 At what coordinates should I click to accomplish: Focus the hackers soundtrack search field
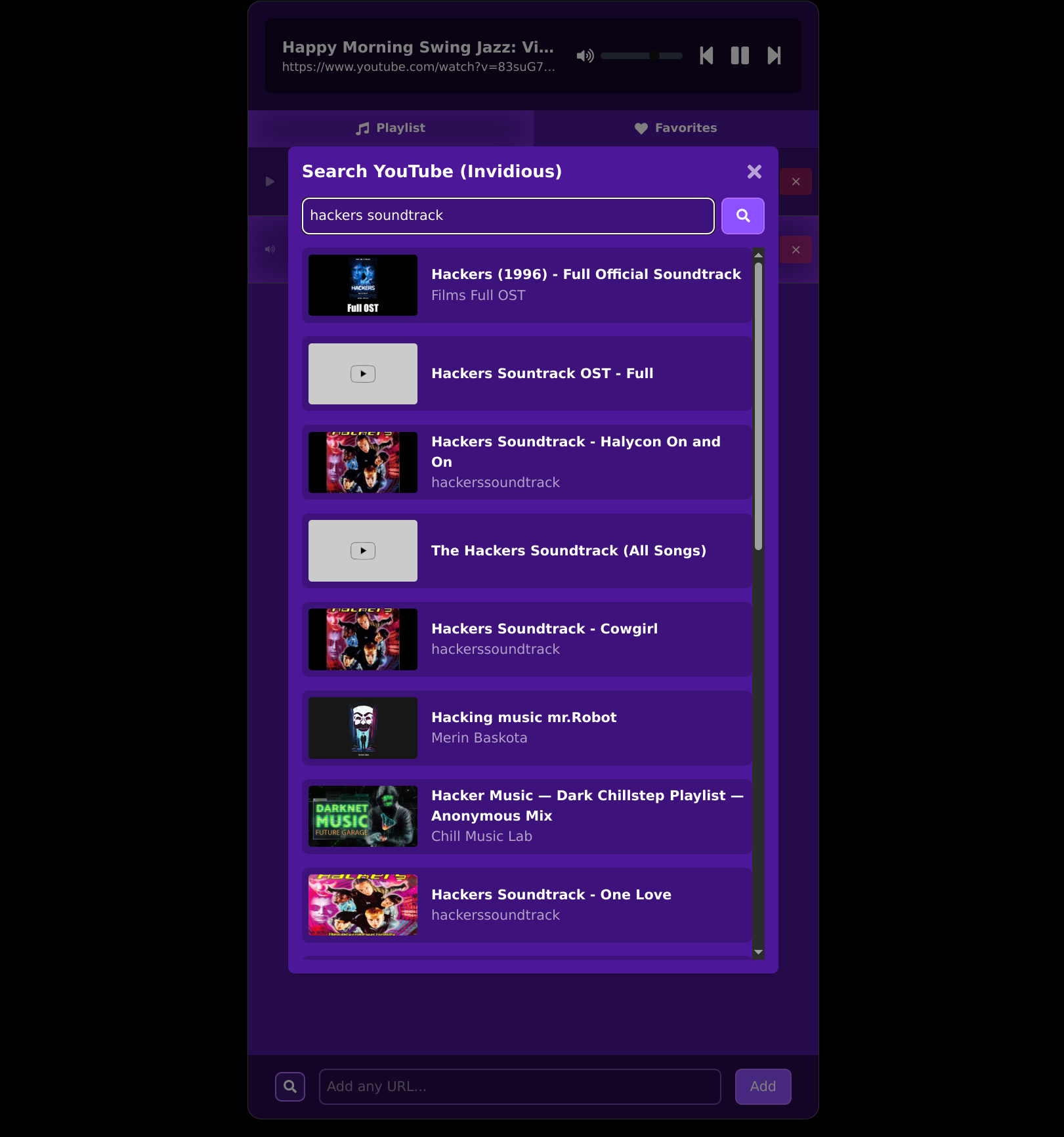(x=507, y=216)
